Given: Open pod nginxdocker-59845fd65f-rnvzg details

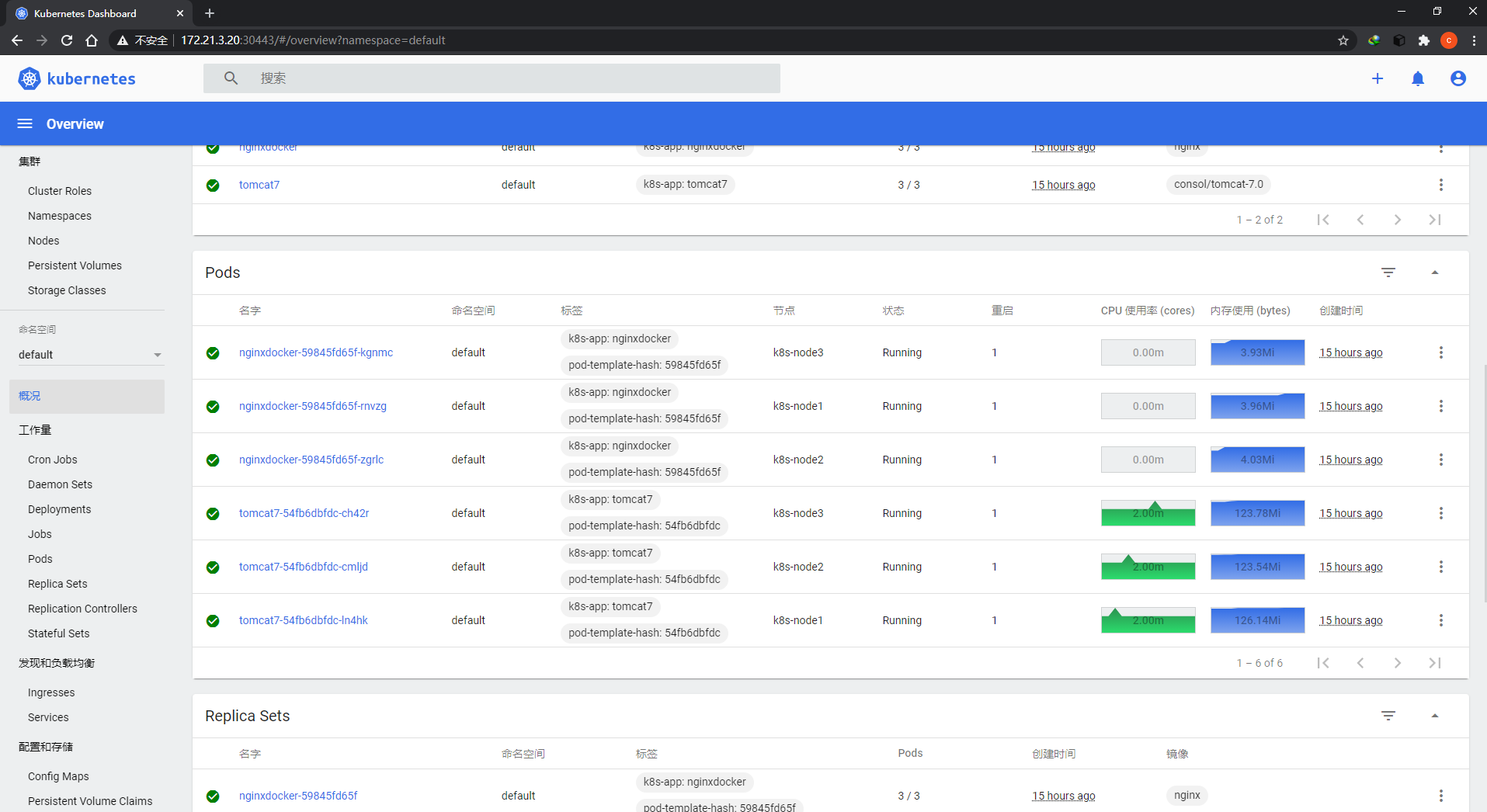Looking at the screenshot, I should tap(313, 406).
